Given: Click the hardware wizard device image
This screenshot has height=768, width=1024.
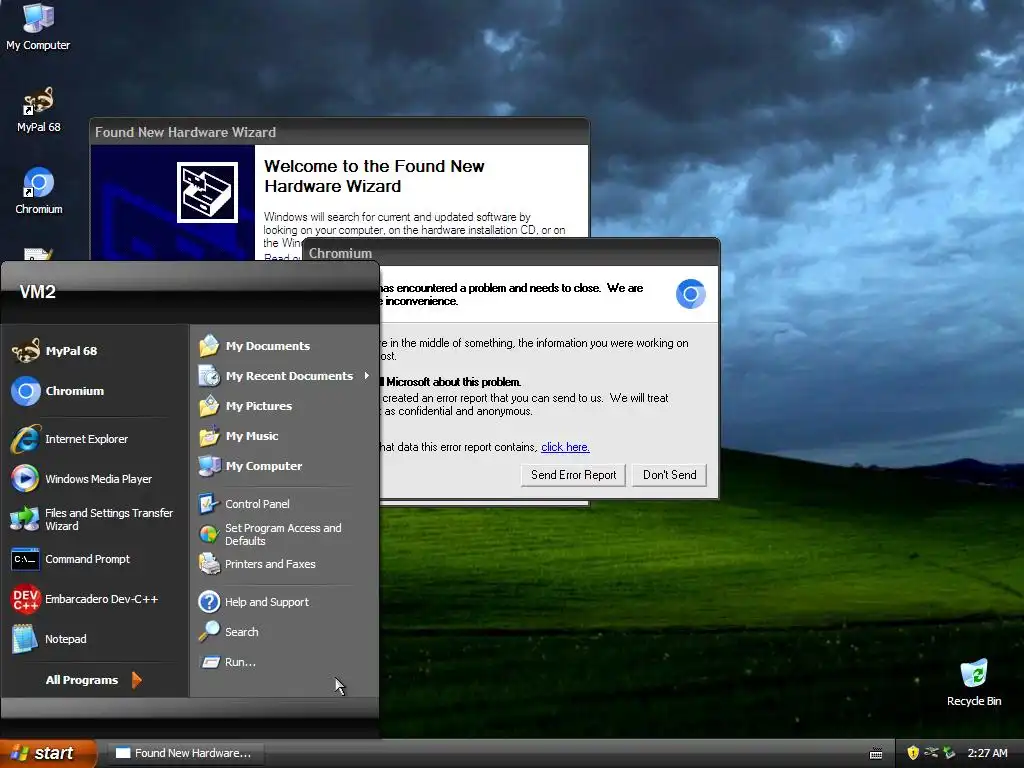Looking at the screenshot, I should pyautogui.click(x=207, y=193).
